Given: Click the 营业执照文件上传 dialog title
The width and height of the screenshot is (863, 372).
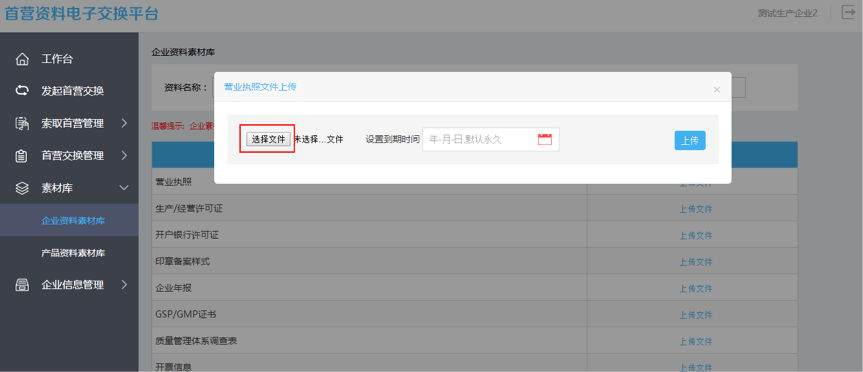Looking at the screenshot, I should tap(260, 87).
